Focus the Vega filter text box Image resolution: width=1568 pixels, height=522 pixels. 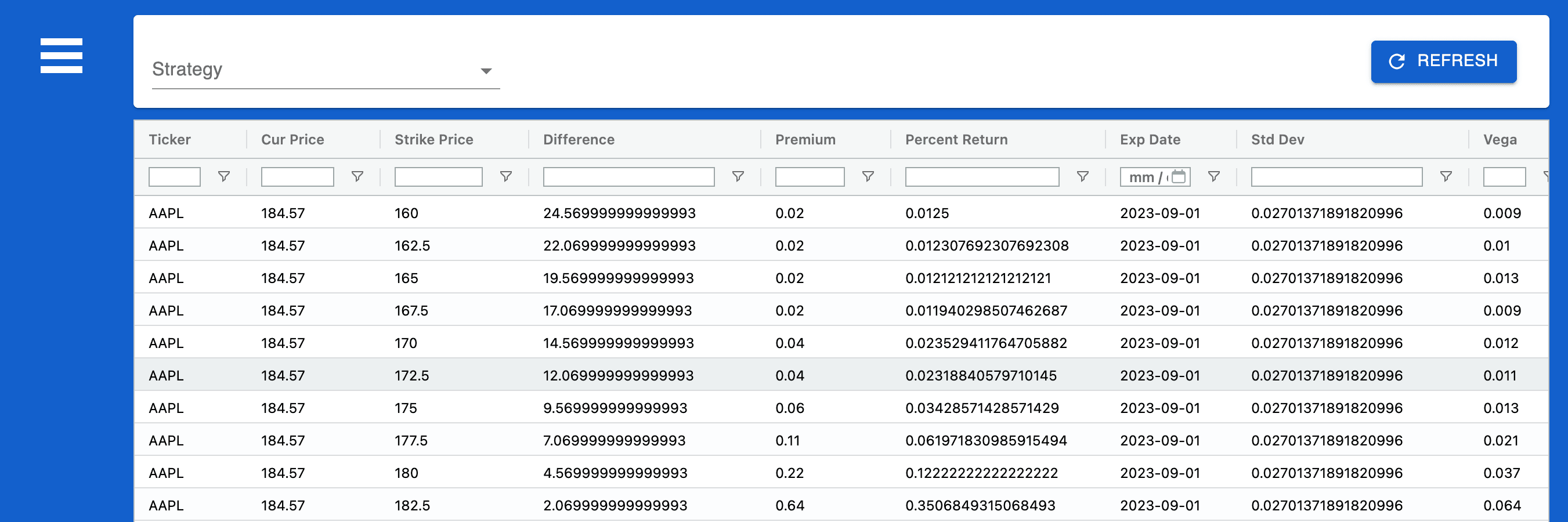[1504, 176]
